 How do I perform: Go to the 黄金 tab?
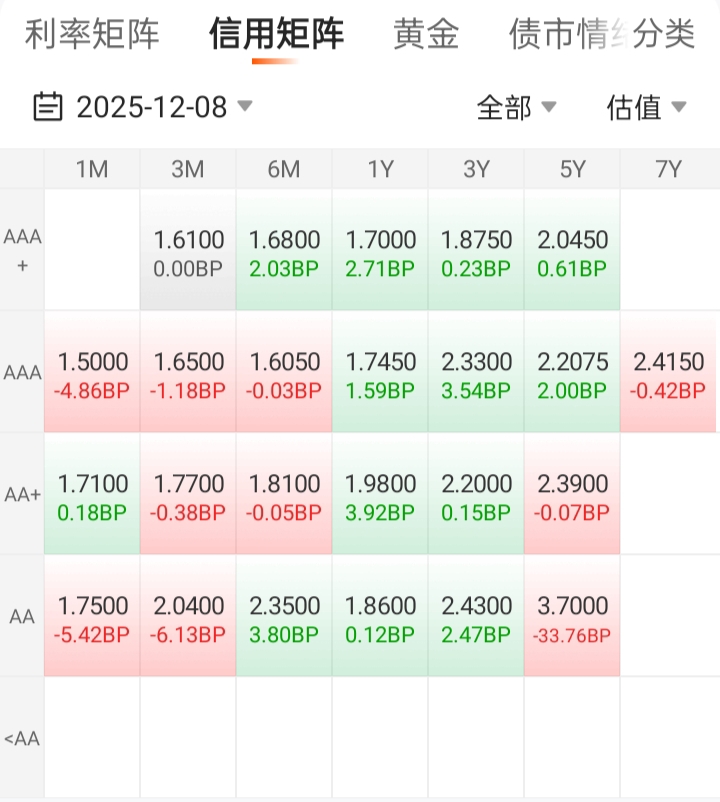coord(426,35)
